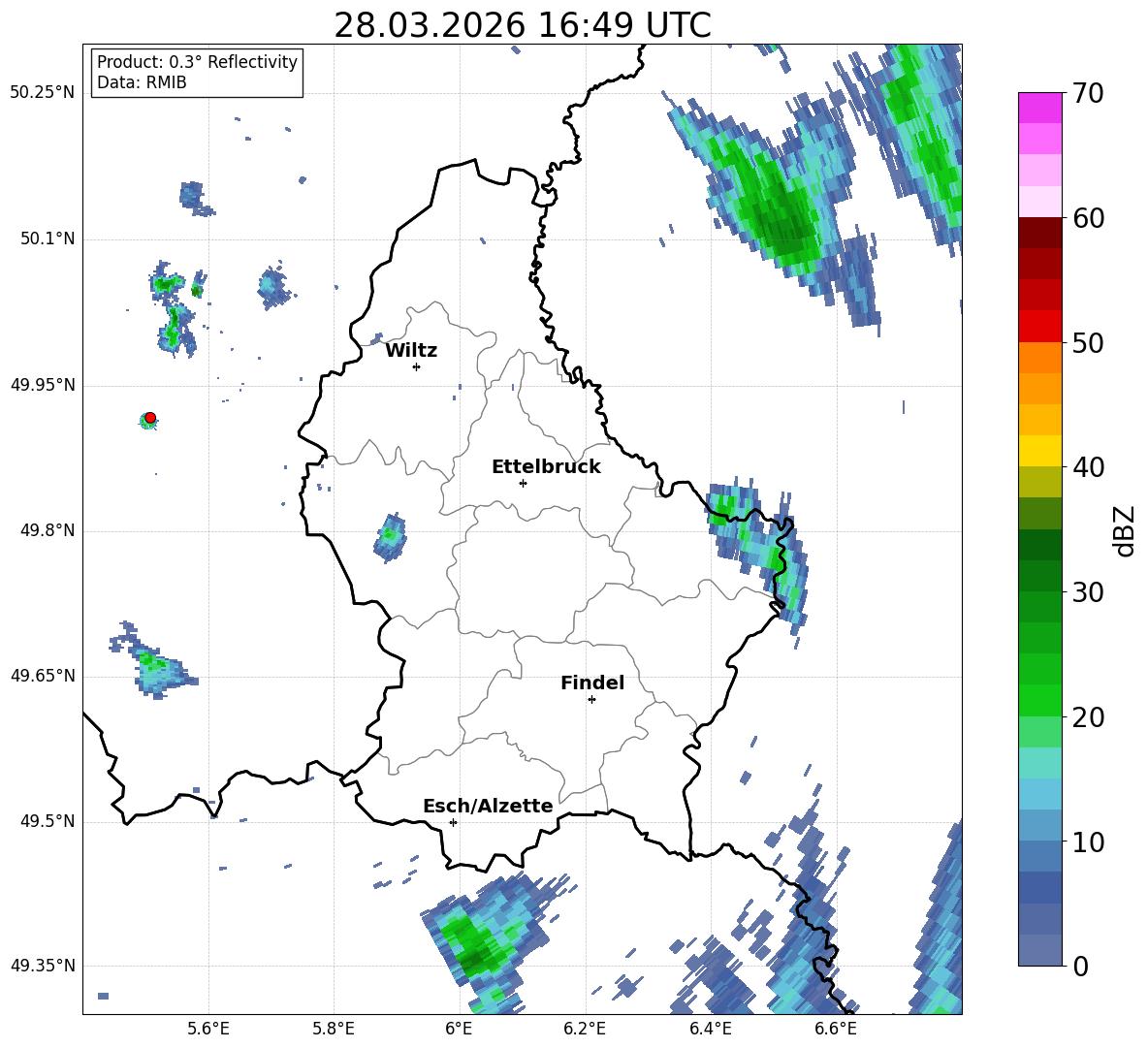
Task: Click the Ettelbruck station label
Action: [x=546, y=467]
